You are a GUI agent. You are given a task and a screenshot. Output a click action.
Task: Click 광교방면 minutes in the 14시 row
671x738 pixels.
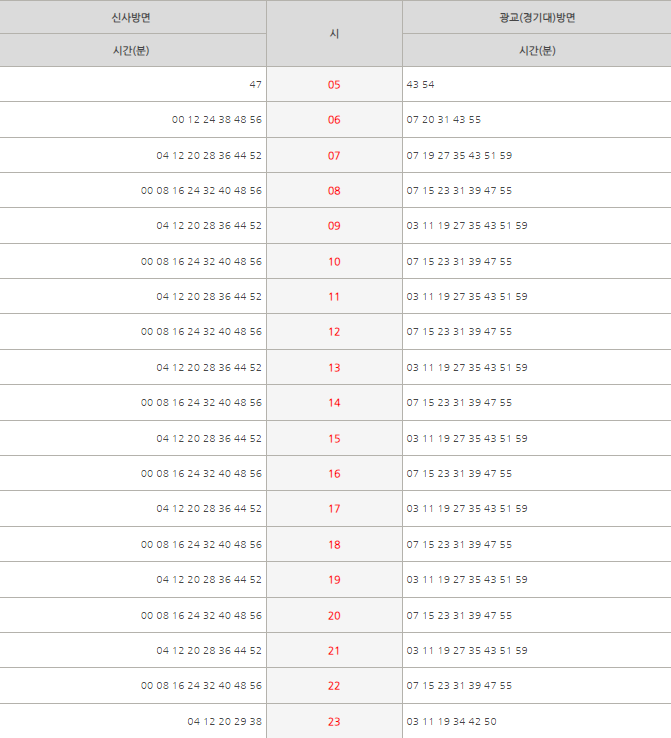pyautogui.click(x=459, y=402)
